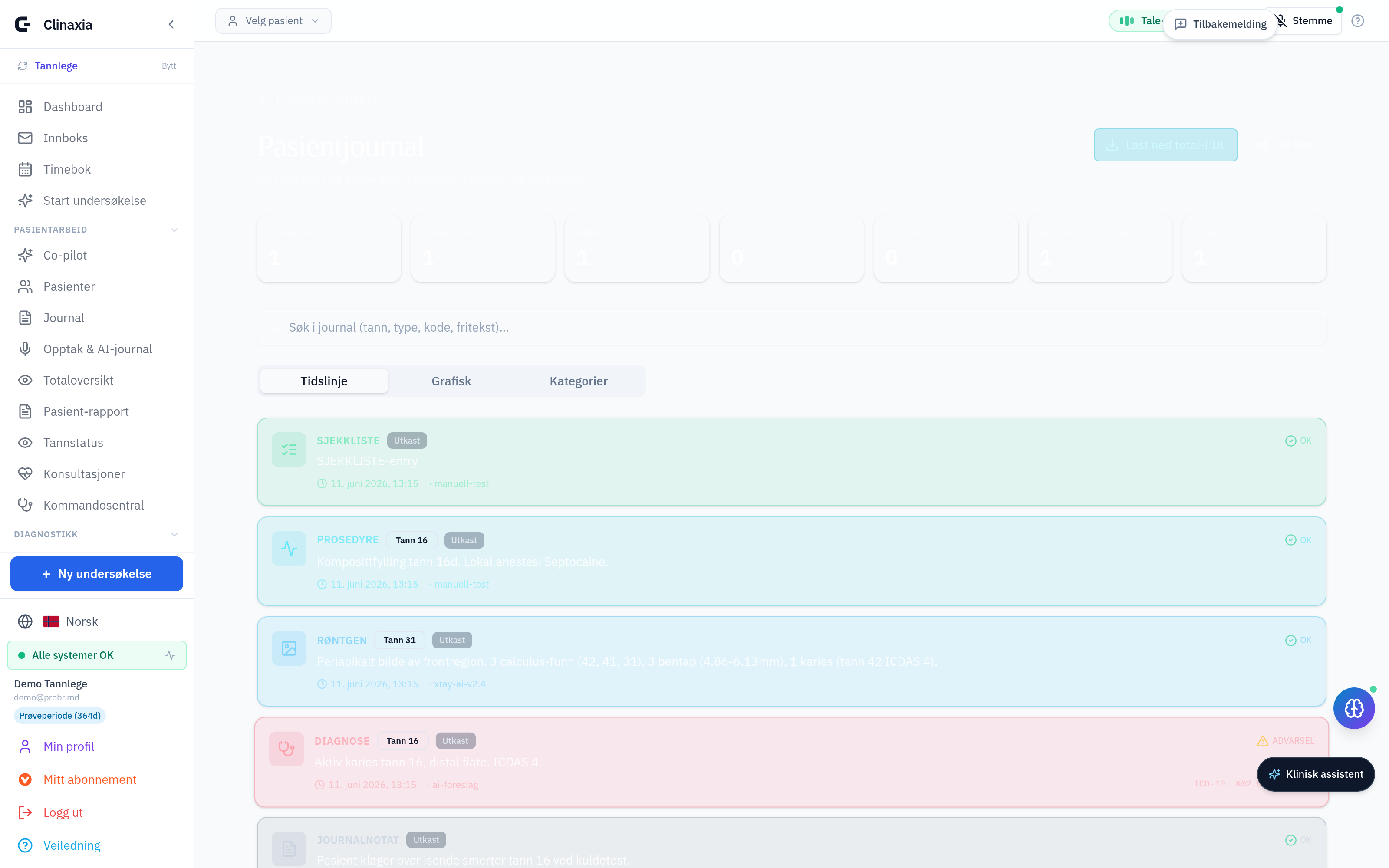This screenshot has height=868, width=1389.
Task: Open the Dashboard page from the sidebar
Action: click(96, 107)
